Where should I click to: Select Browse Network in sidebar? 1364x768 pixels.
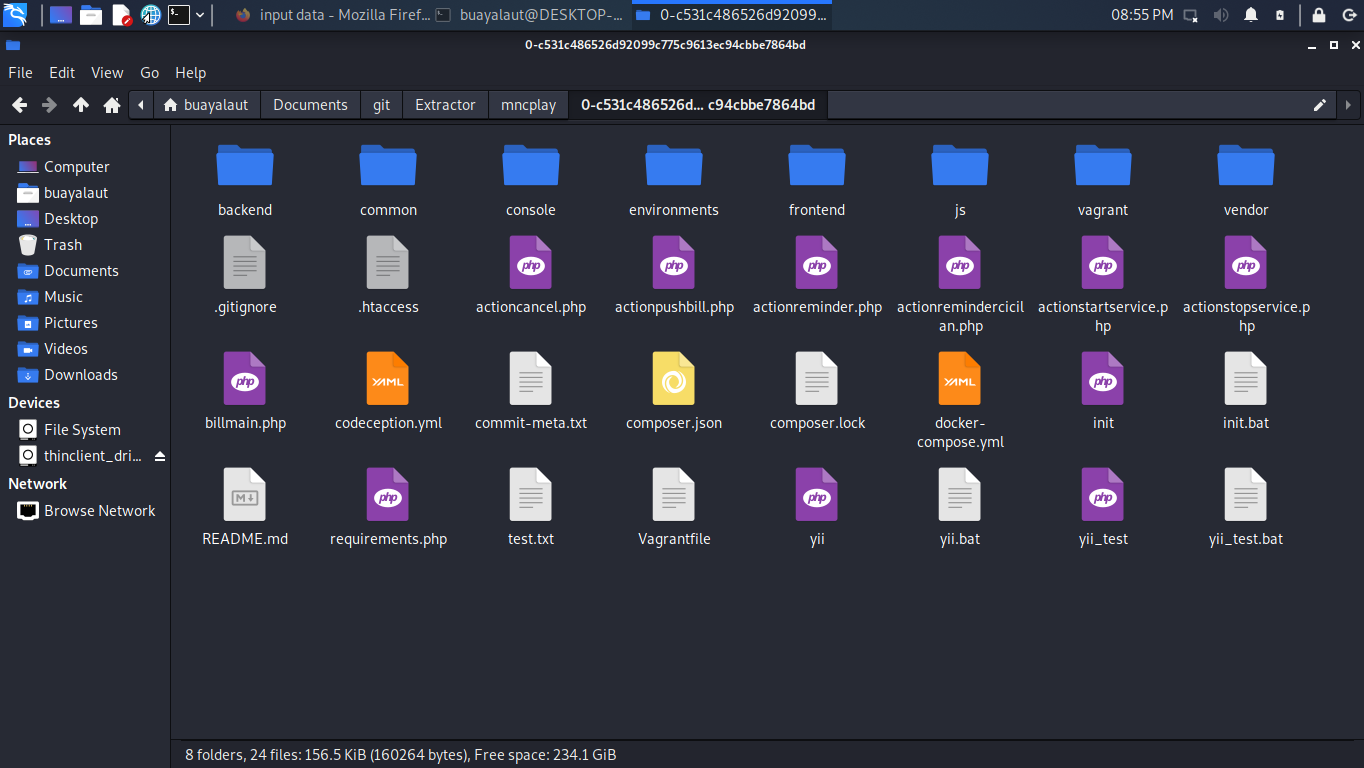click(x=99, y=511)
